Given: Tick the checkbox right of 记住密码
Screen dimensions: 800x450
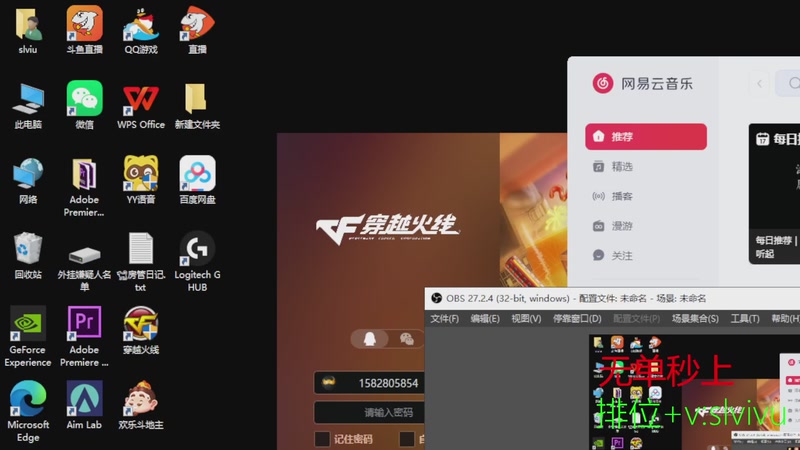Looking at the screenshot, I should (x=407, y=439).
